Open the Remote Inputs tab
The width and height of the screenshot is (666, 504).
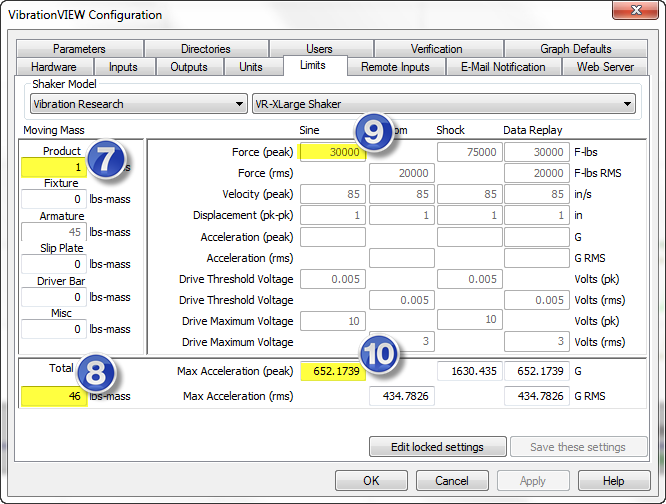click(x=395, y=67)
